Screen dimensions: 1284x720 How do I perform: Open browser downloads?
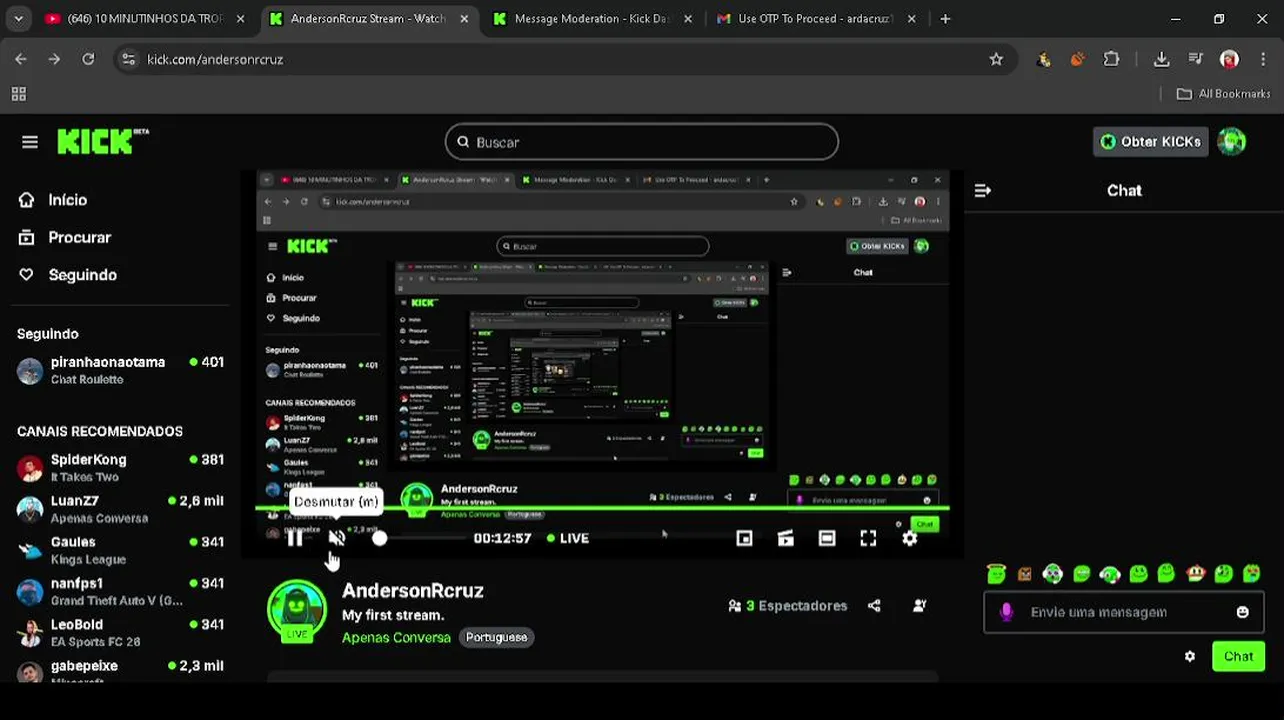point(1161,59)
